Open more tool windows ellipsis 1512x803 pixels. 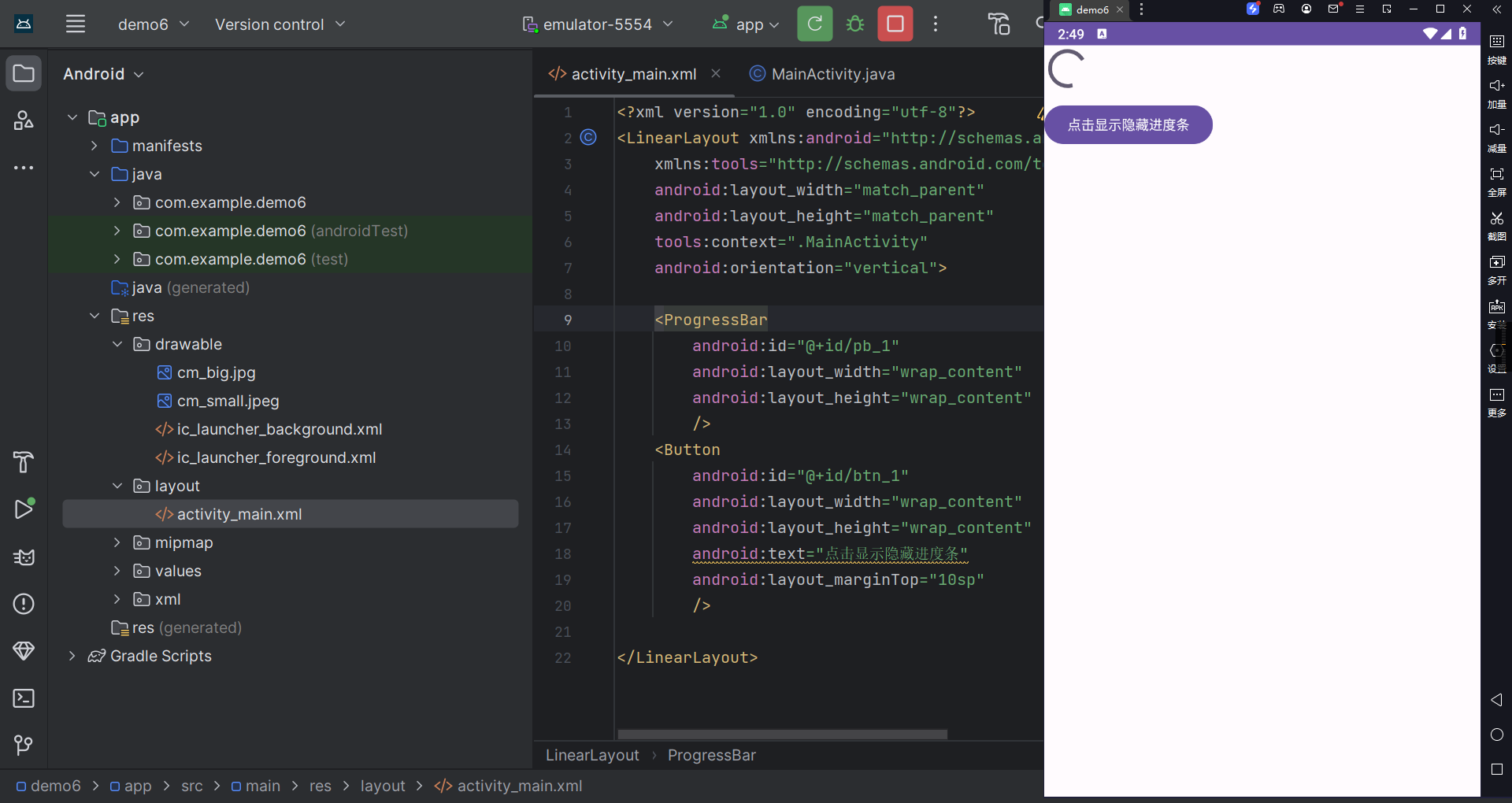pos(24,168)
